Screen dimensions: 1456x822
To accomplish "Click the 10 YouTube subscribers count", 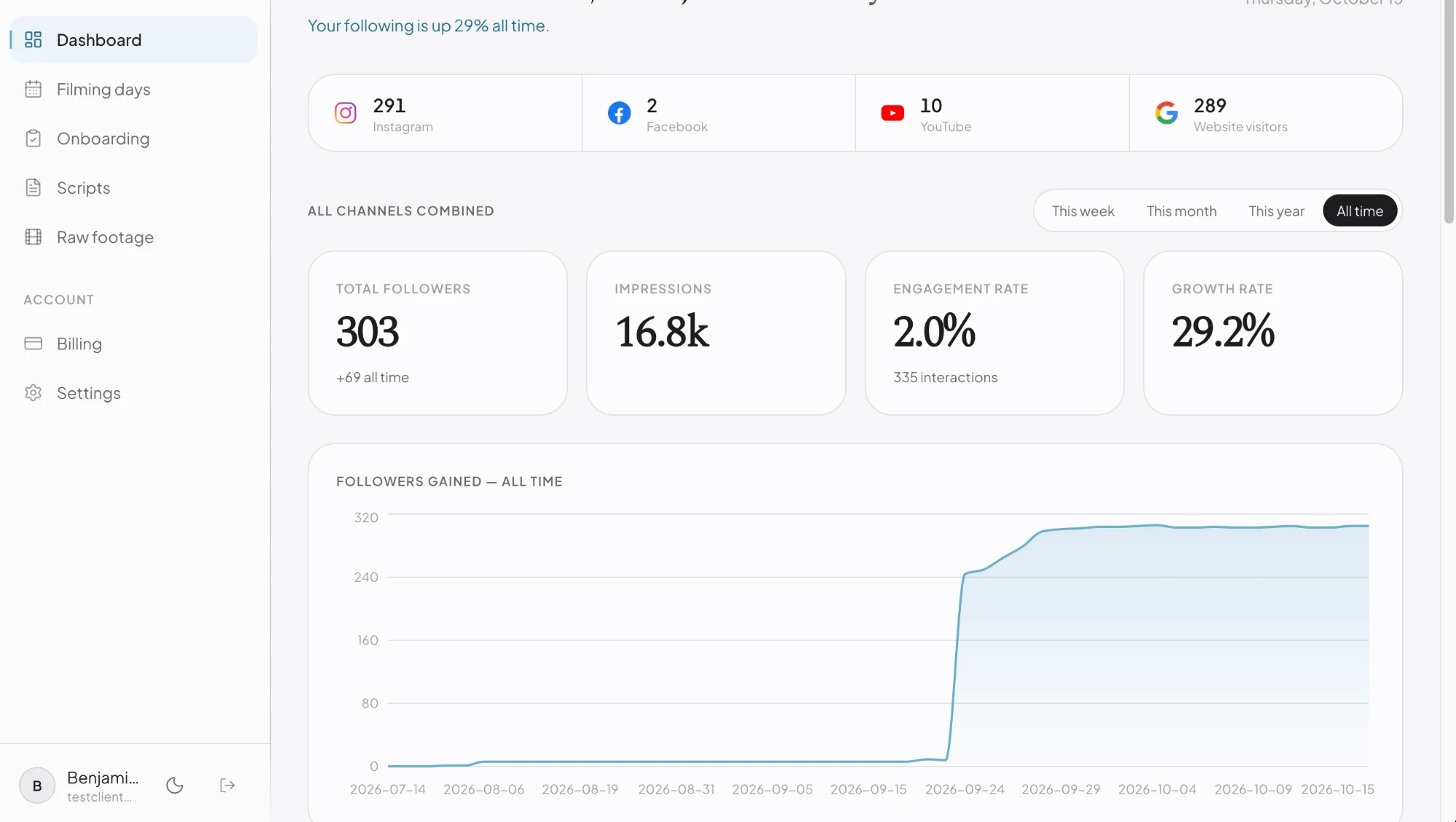I will point(930,106).
